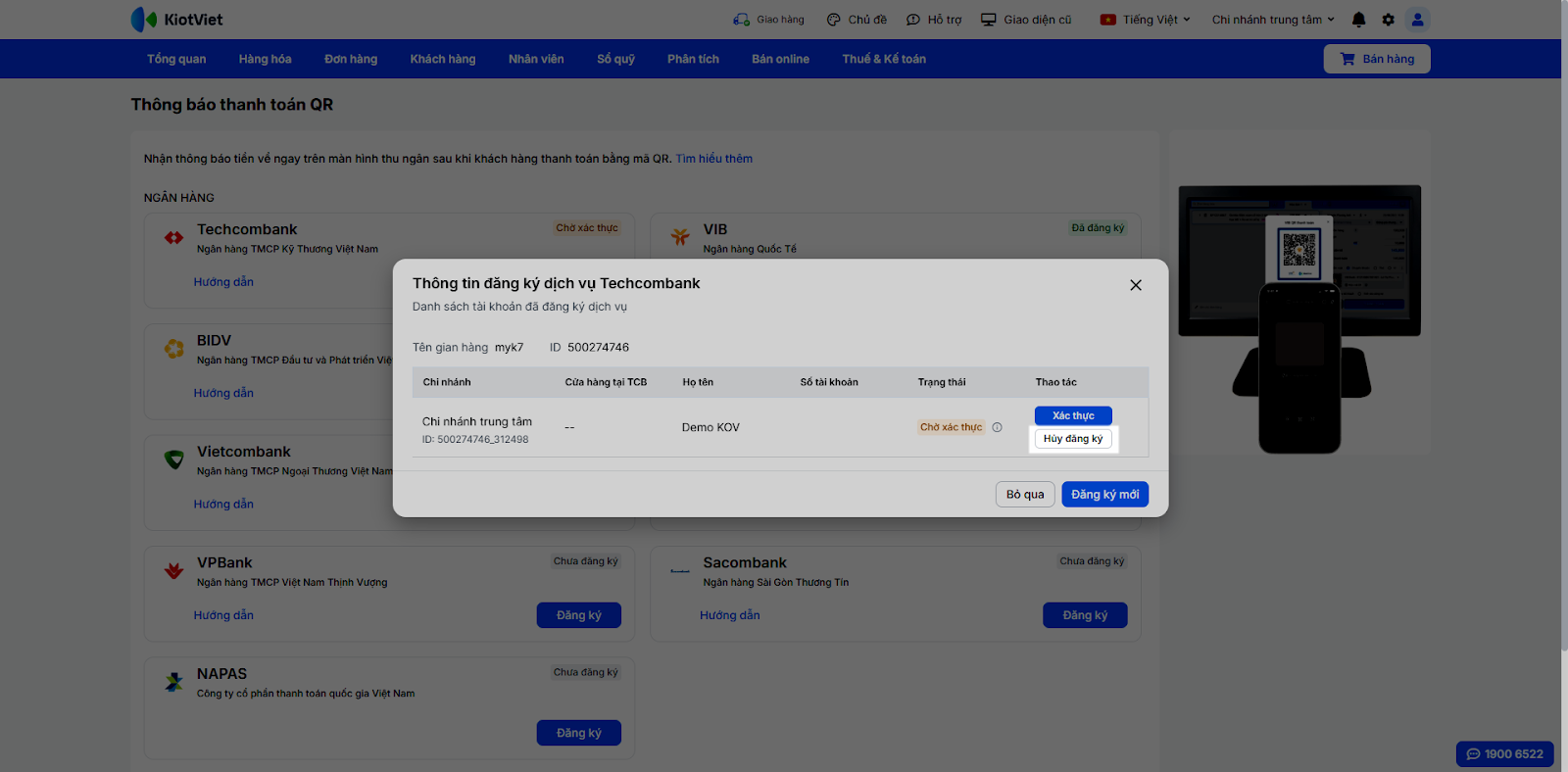This screenshot has height=772, width=1568.
Task: Click the Bỏ qua button
Action: tap(1025, 495)
